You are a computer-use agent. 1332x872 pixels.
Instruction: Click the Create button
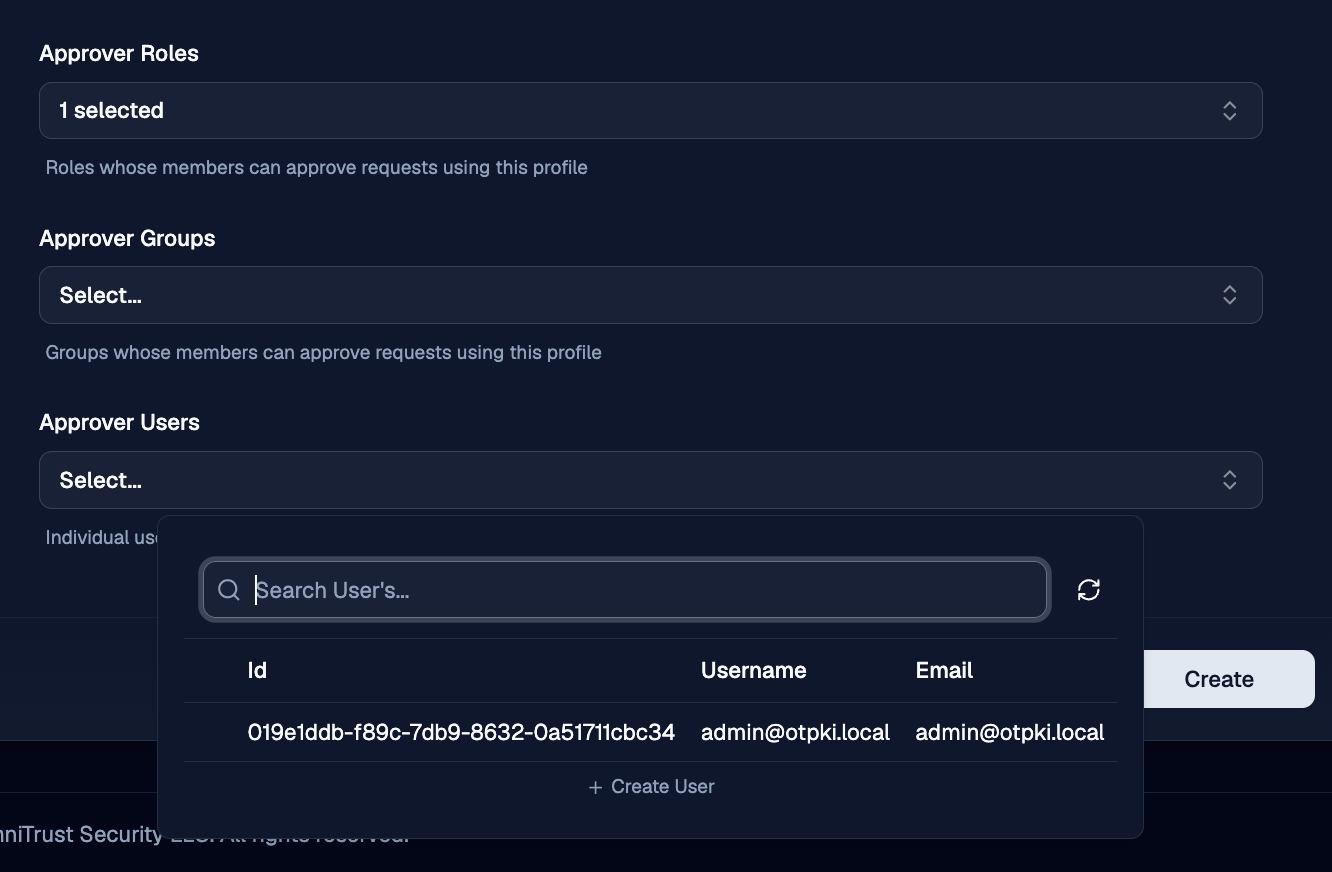point(1218,679)
